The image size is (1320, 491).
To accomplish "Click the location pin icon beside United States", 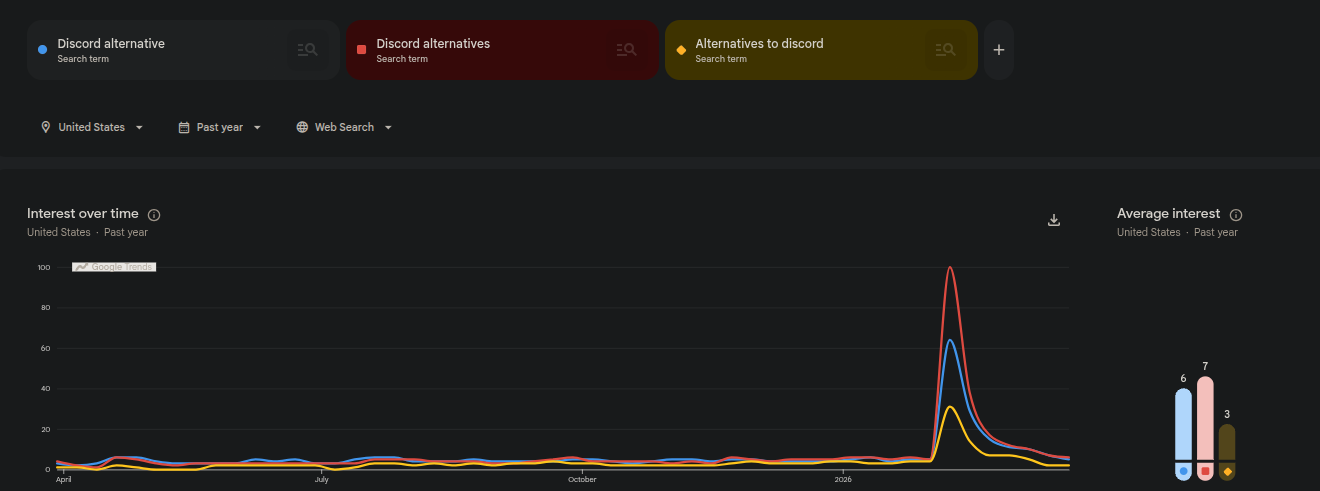I will pos(46,128).
